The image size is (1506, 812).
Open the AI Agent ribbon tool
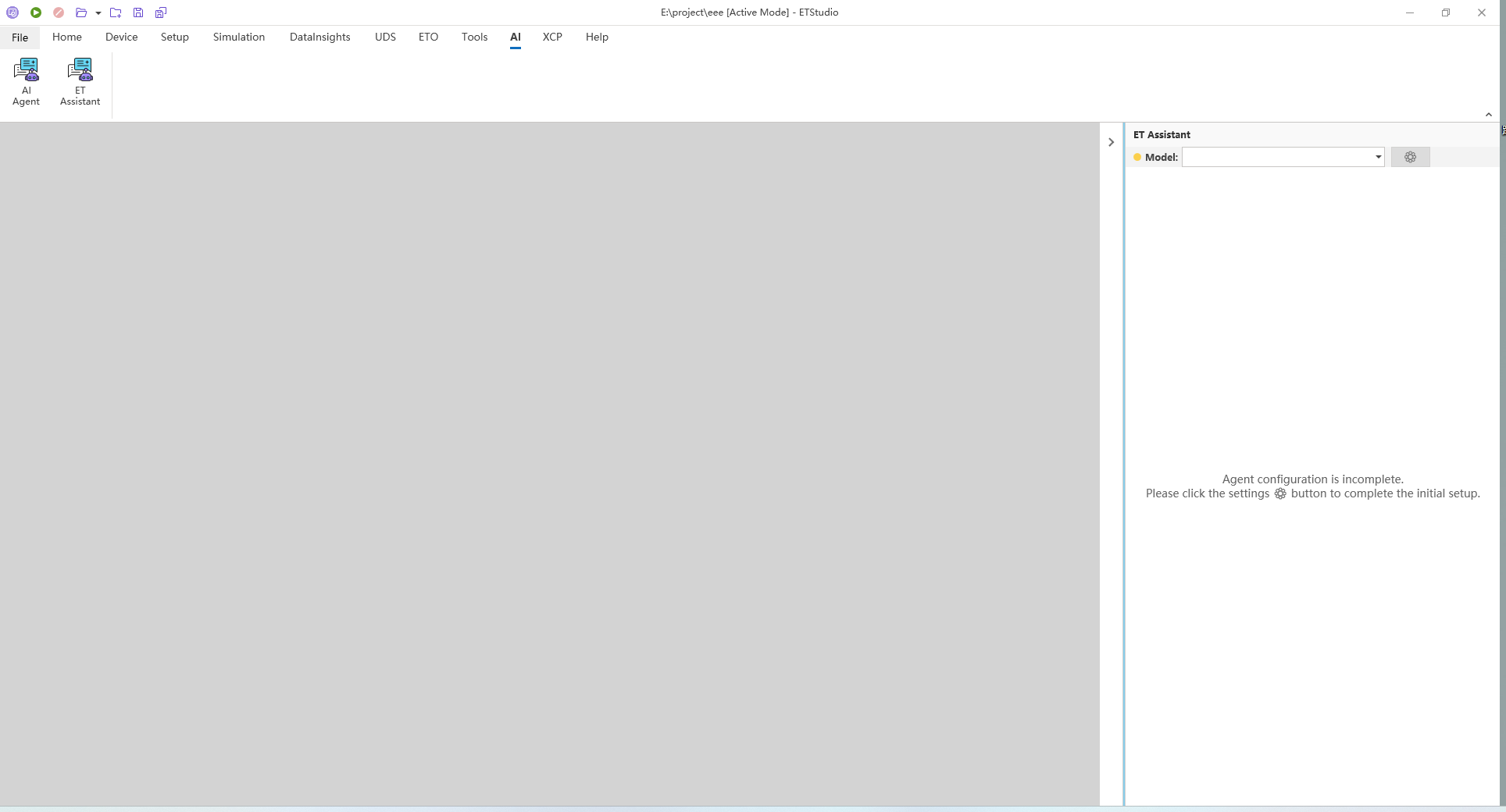coord(26,82)
